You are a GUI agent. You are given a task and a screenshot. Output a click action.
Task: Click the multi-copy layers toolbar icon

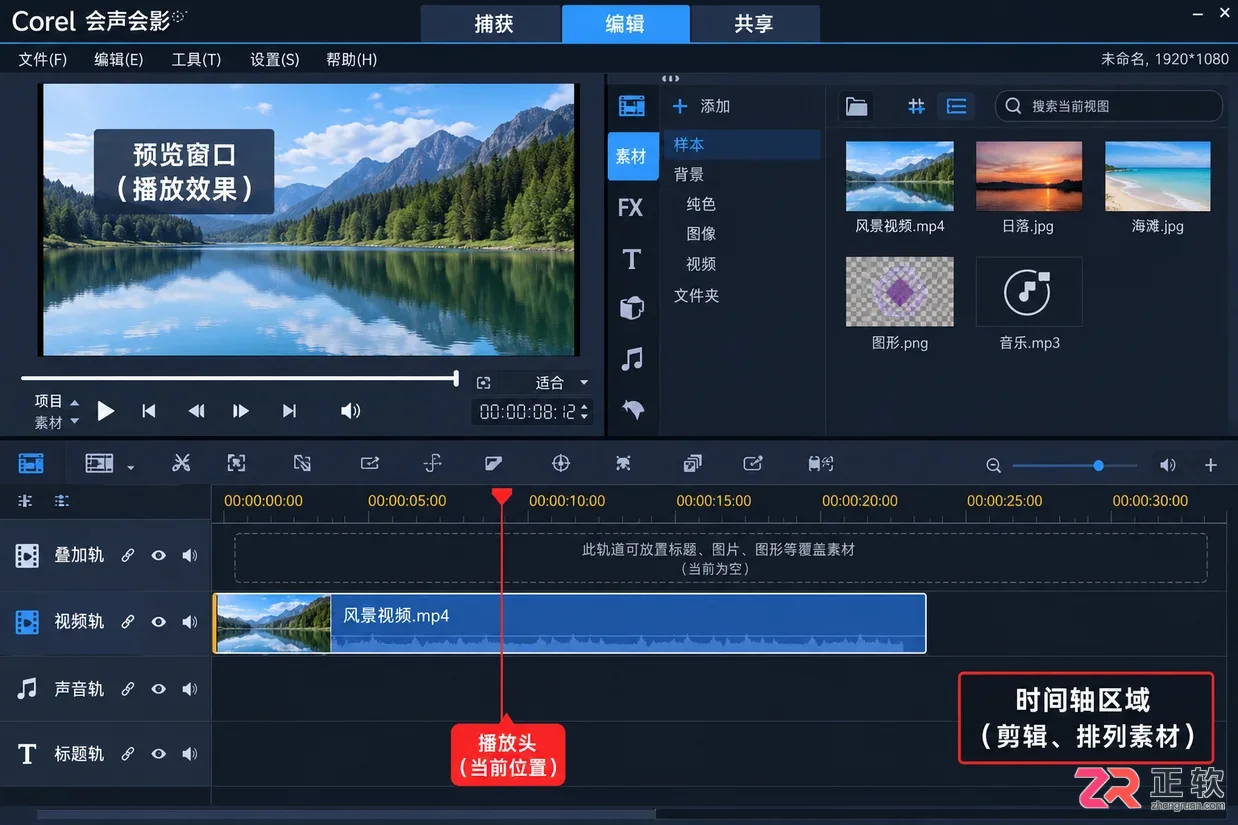coord(692,463)
